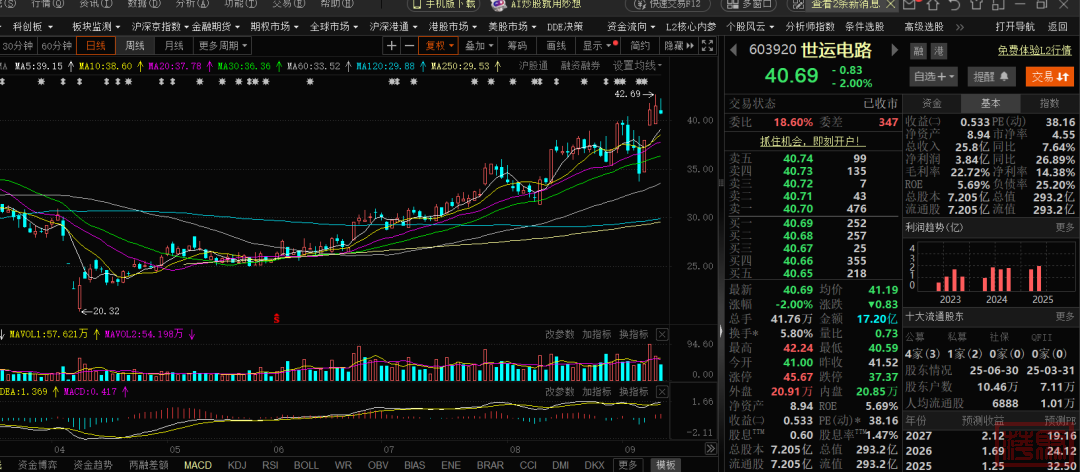Toggle the 融 margin trading tag
The image size is (1080, 472).
point(917,50)
